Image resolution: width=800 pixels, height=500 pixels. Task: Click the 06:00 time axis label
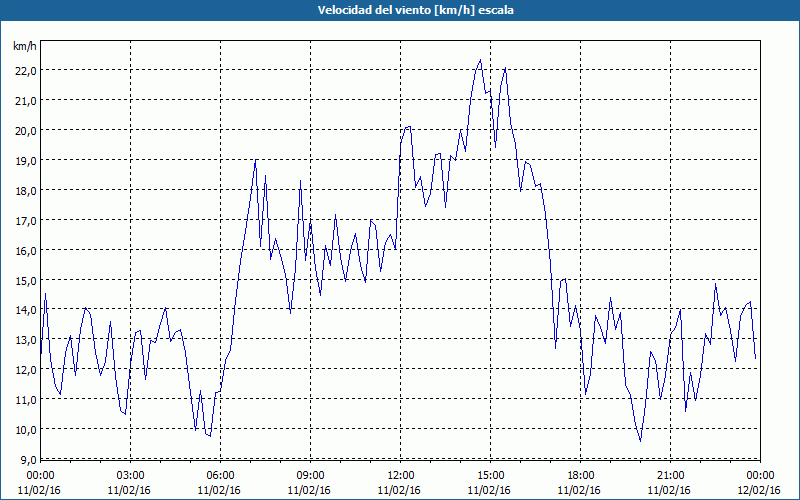(x=220, y=476)
